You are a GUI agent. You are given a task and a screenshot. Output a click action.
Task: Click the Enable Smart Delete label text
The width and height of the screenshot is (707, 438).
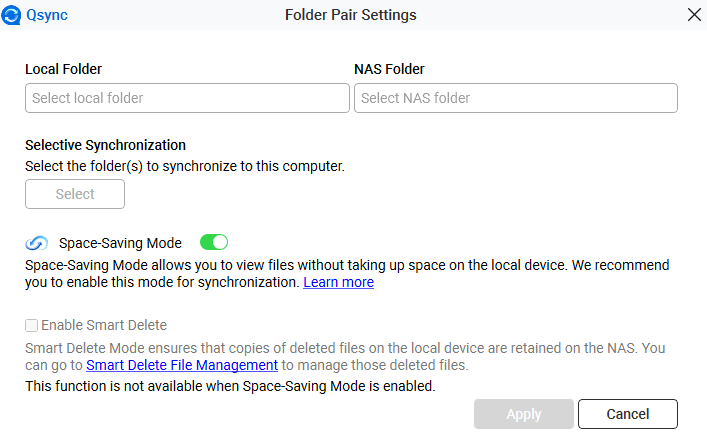click(x=104, y=325)
